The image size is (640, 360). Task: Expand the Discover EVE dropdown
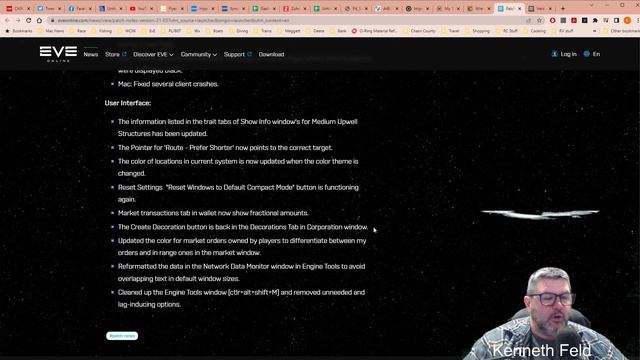[x=153, y=54]
